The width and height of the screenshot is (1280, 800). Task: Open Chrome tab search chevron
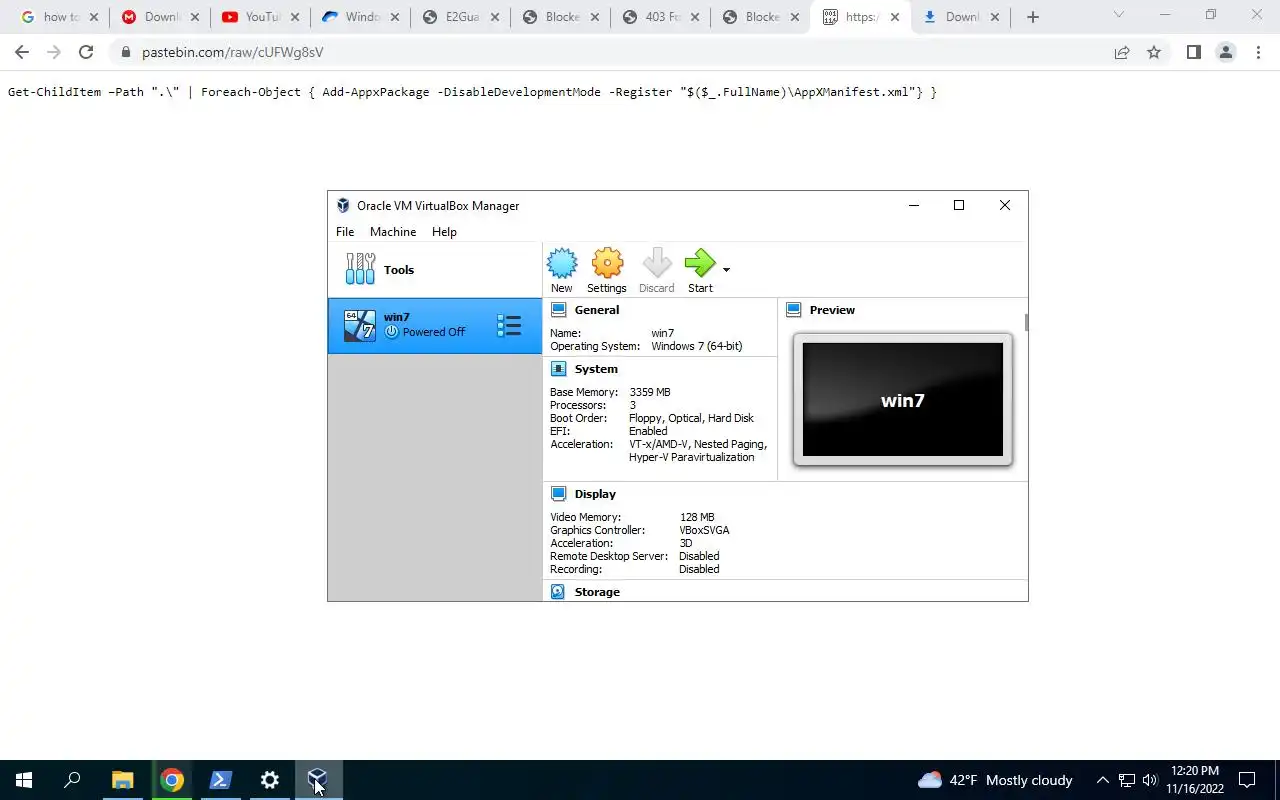pyautogui.click(x=1119, y=14)
